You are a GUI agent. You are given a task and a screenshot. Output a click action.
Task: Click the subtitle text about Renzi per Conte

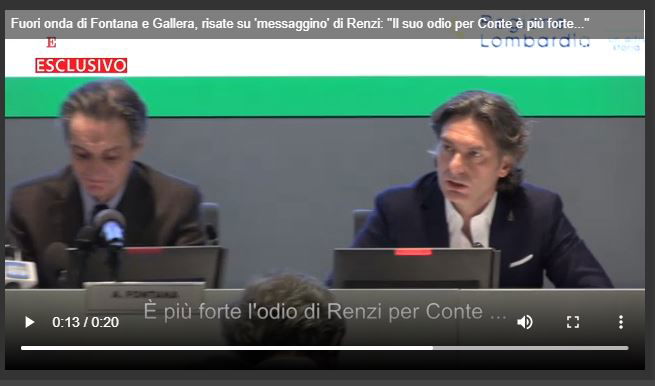(325, 311)
